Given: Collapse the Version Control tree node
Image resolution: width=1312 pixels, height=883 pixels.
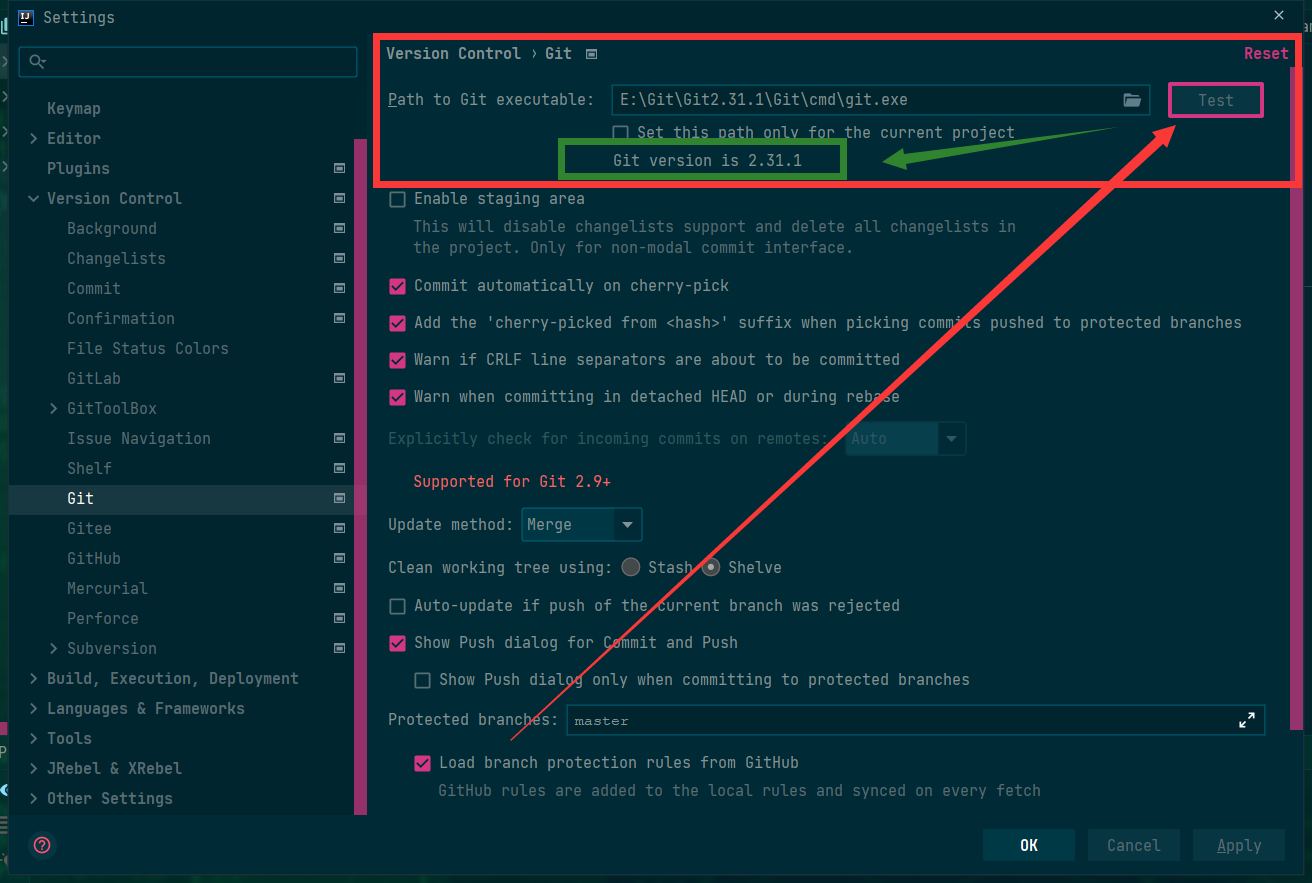Looking at the screenshot, I should pyautogui.click(x=33, y=198).
